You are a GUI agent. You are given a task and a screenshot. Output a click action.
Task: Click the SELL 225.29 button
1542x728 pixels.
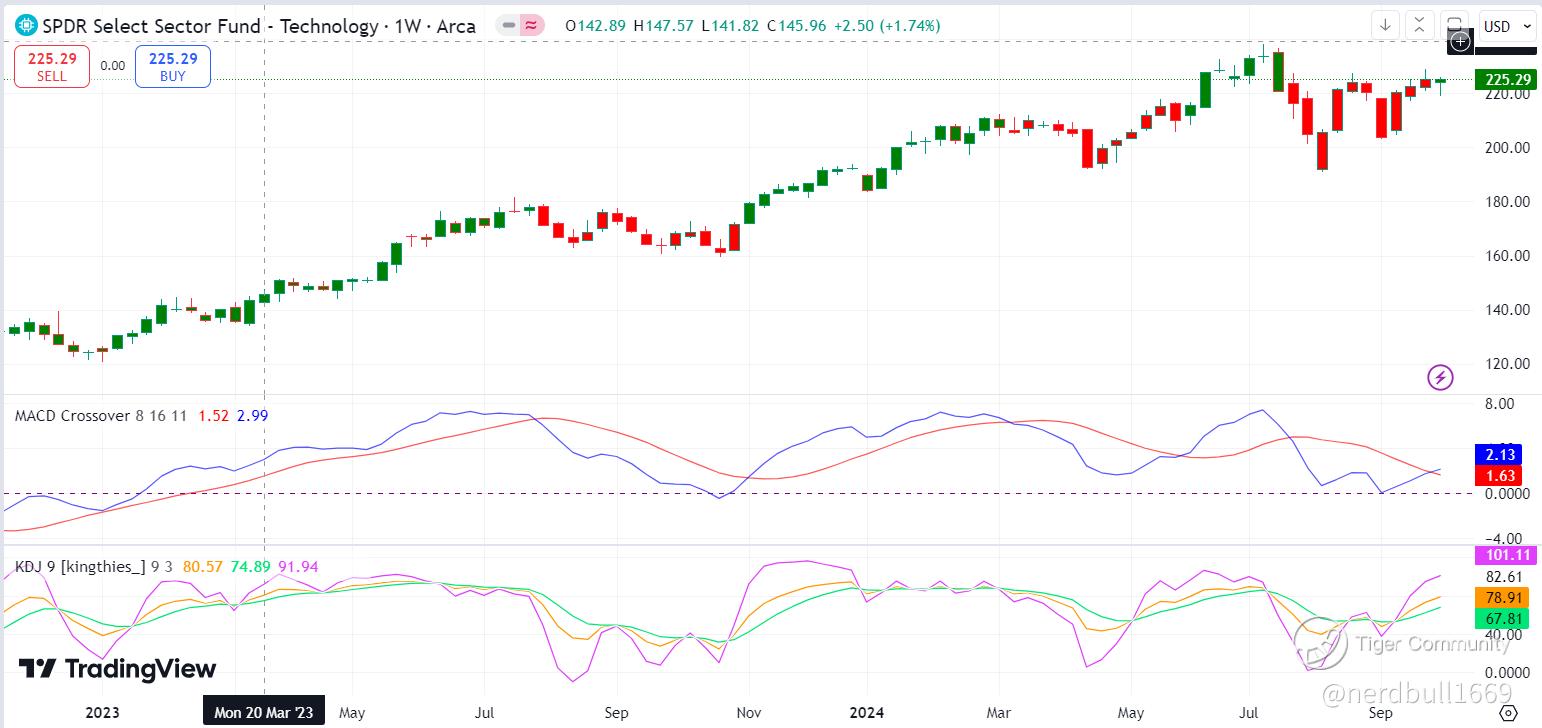52,66
